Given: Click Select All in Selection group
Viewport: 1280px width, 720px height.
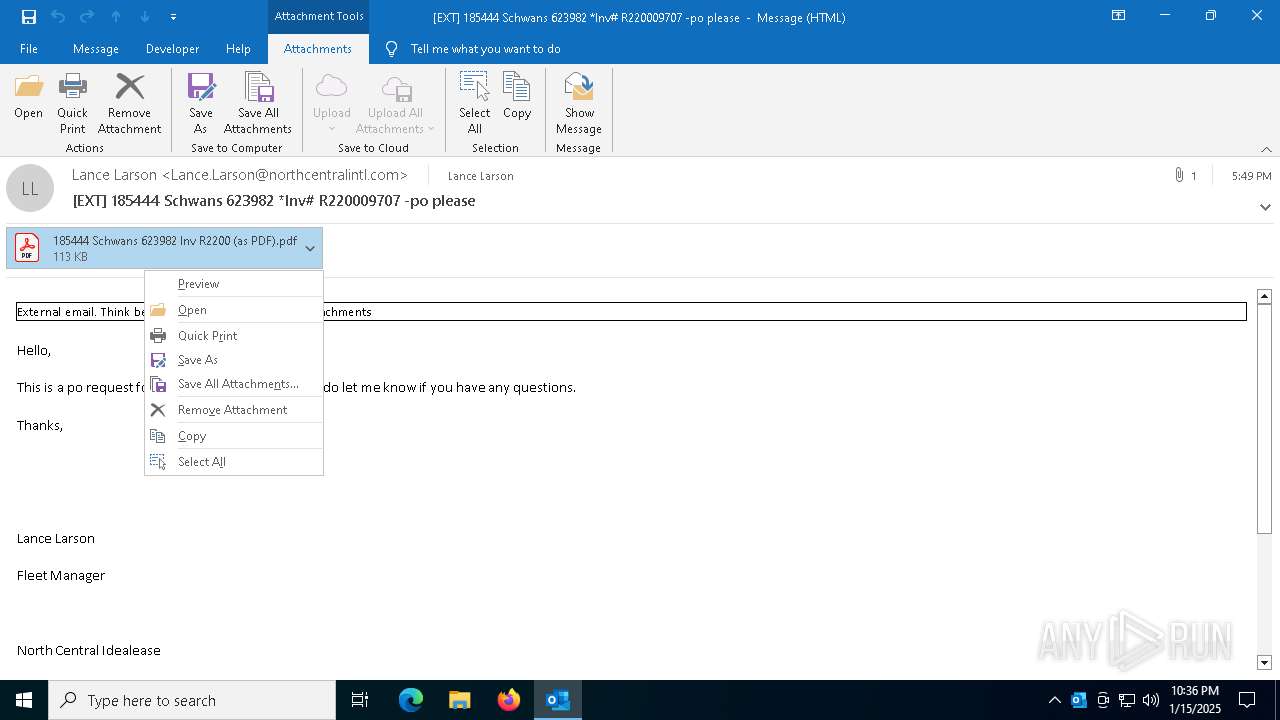Looking at the screenshot, I should click(x=475, y=103).
